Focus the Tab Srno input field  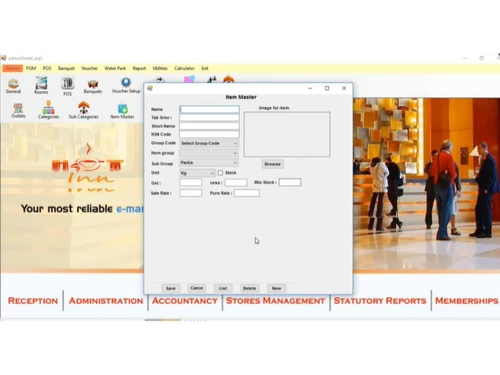click(x=209, y=117)
